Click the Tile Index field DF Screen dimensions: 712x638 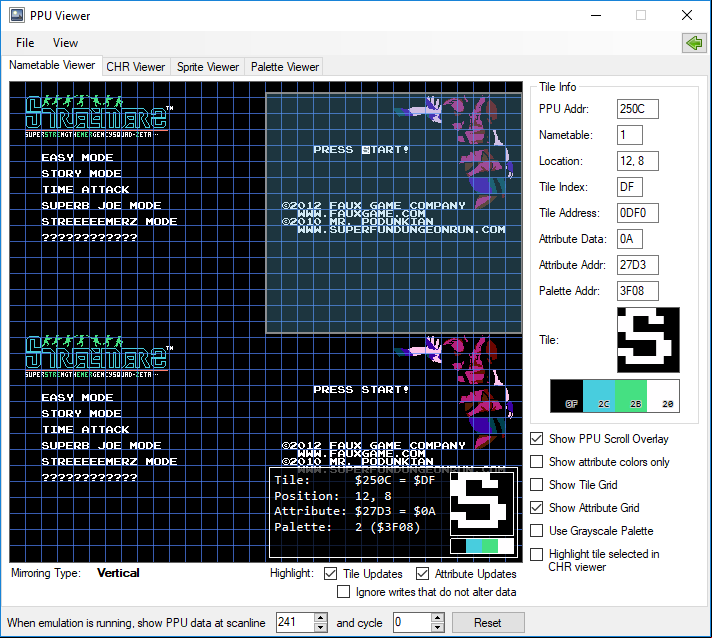coord(629,187)
